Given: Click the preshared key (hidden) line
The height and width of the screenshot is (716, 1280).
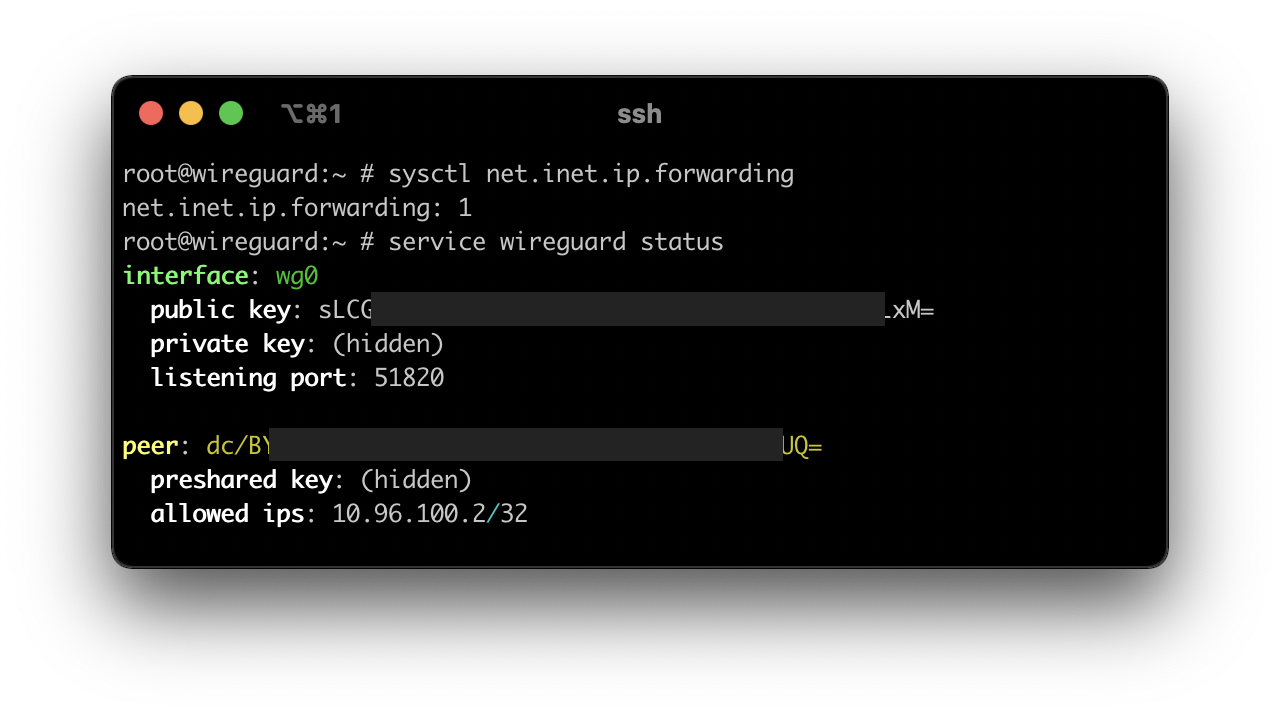Looking at the screenshot, I should point(311,480).
